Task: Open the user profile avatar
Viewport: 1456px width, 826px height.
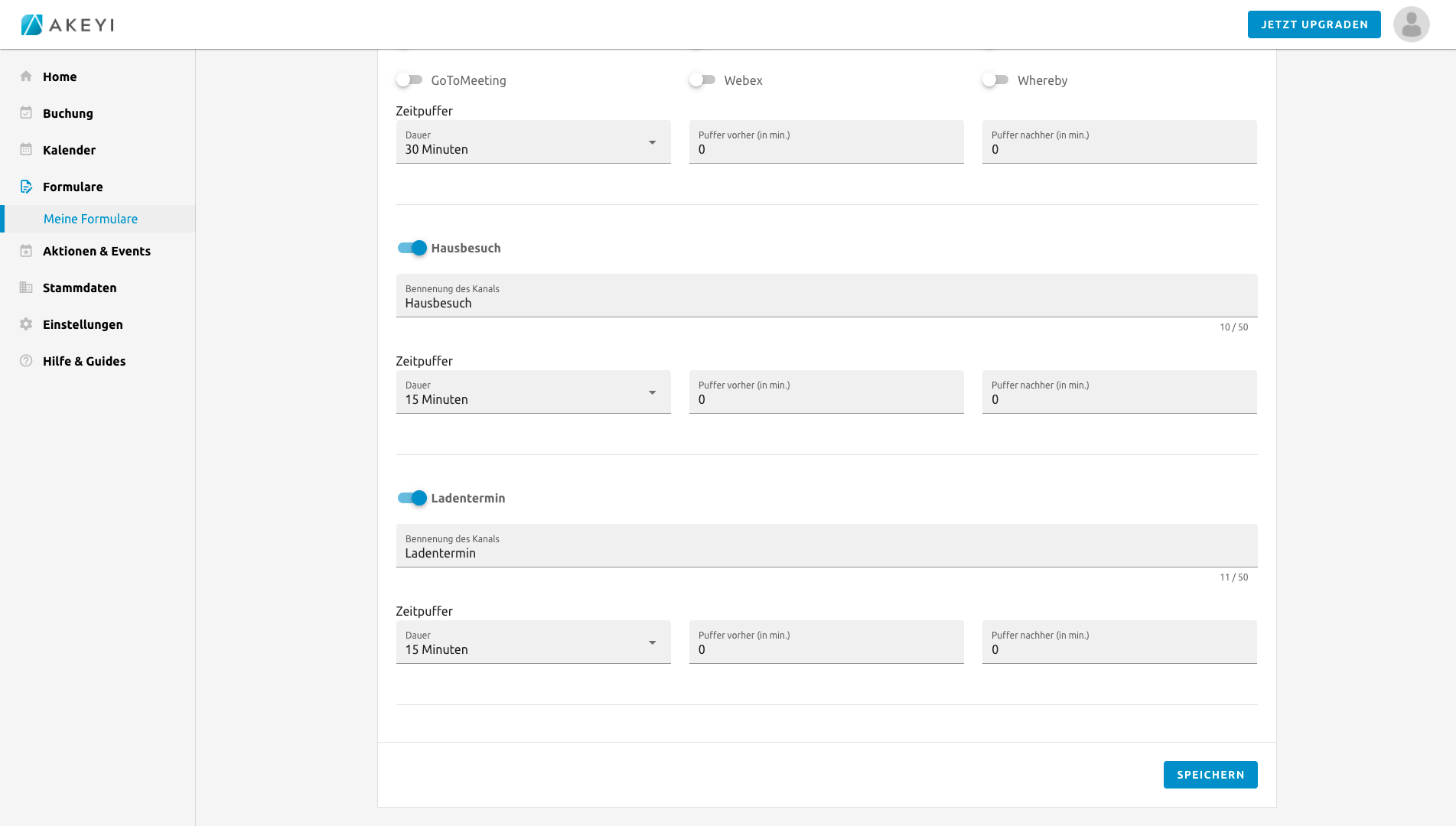Action: [x=1411, y=24]
